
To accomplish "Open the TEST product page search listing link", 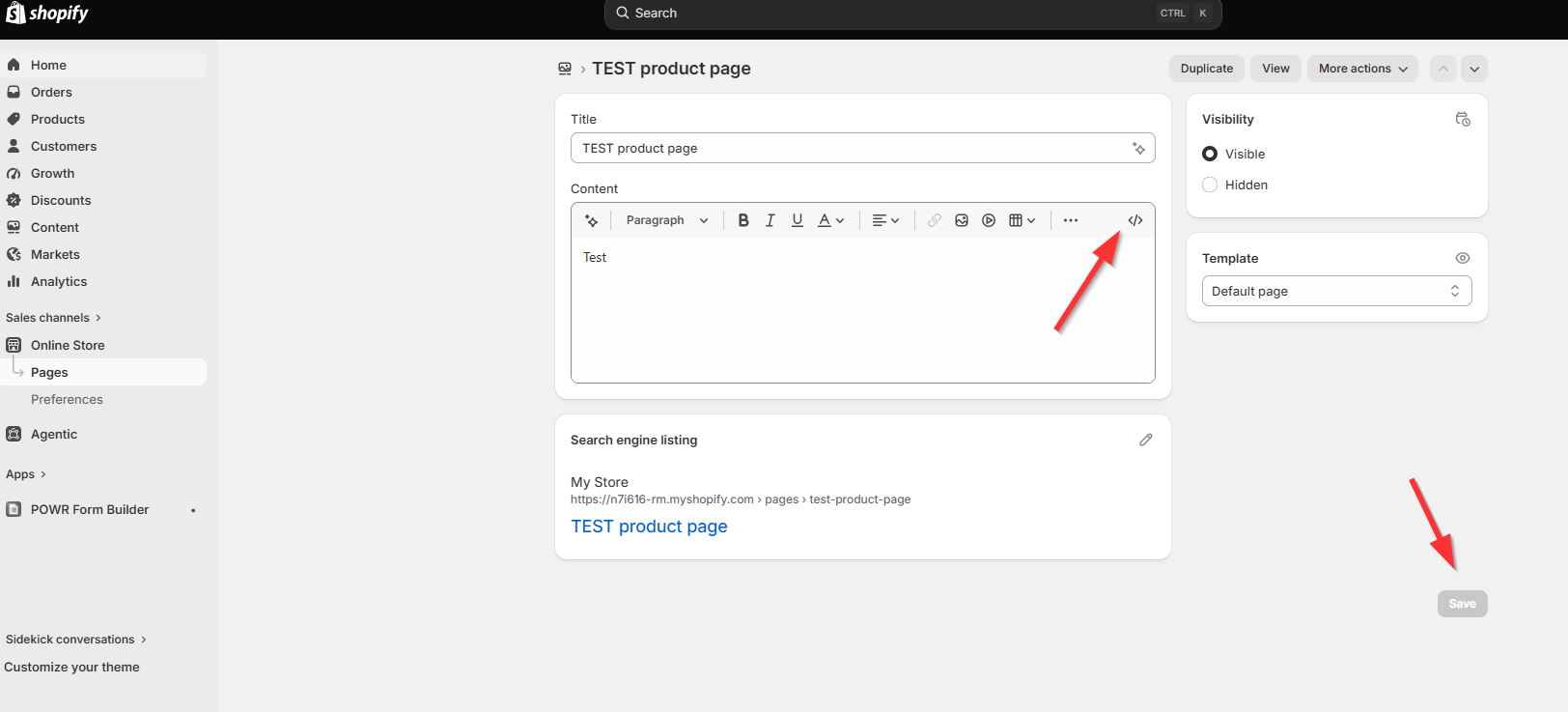I will [649, 527].
